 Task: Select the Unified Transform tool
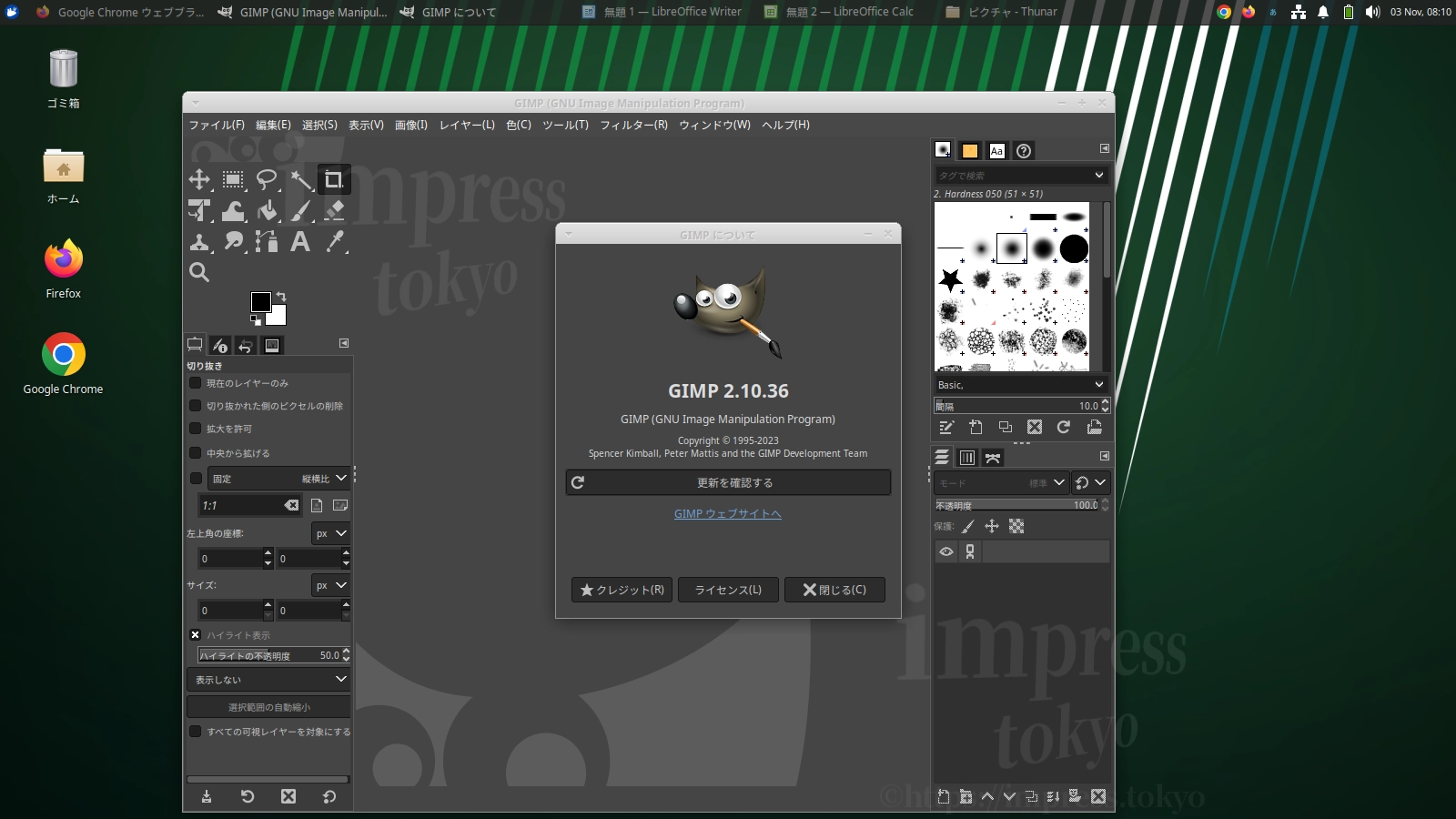point(199,210)
